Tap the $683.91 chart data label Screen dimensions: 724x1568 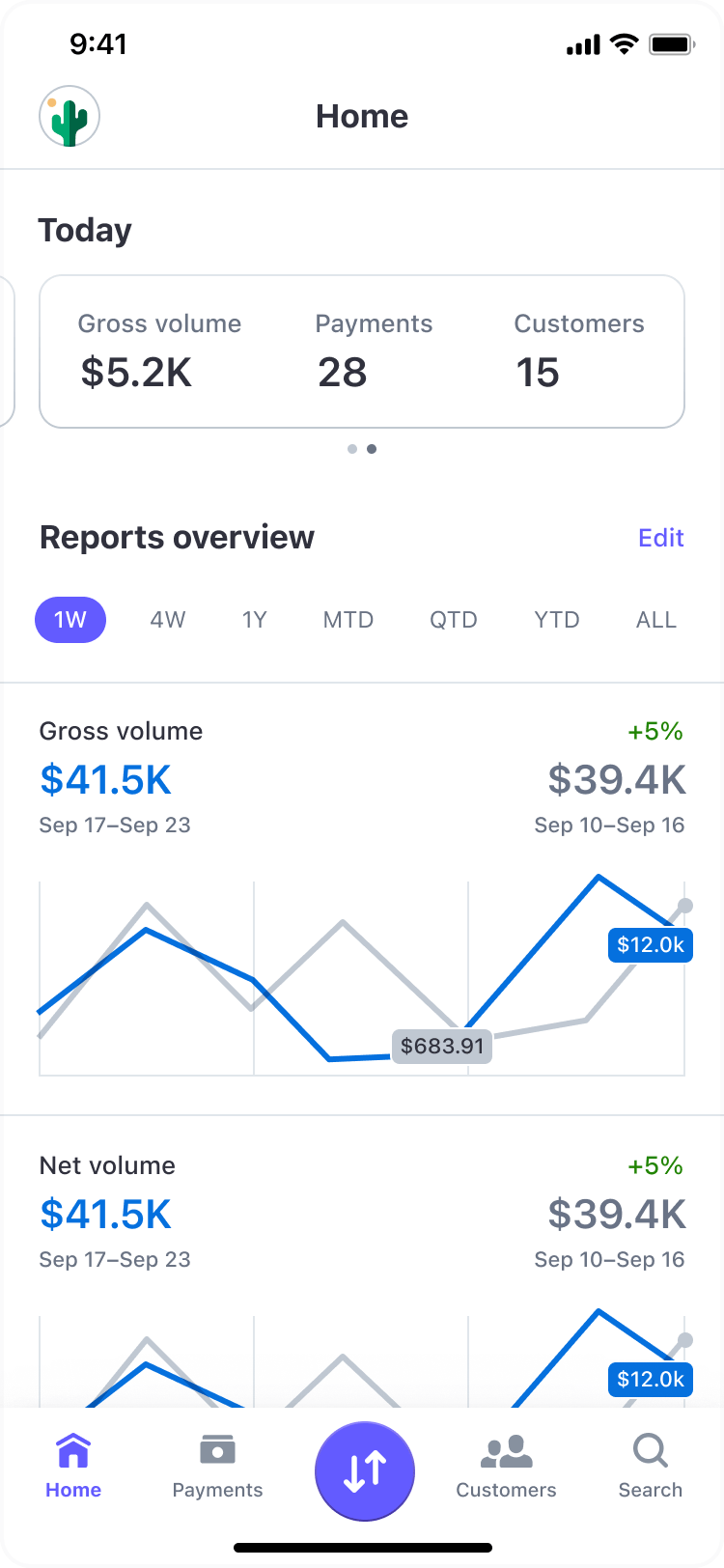point(442,1046)
